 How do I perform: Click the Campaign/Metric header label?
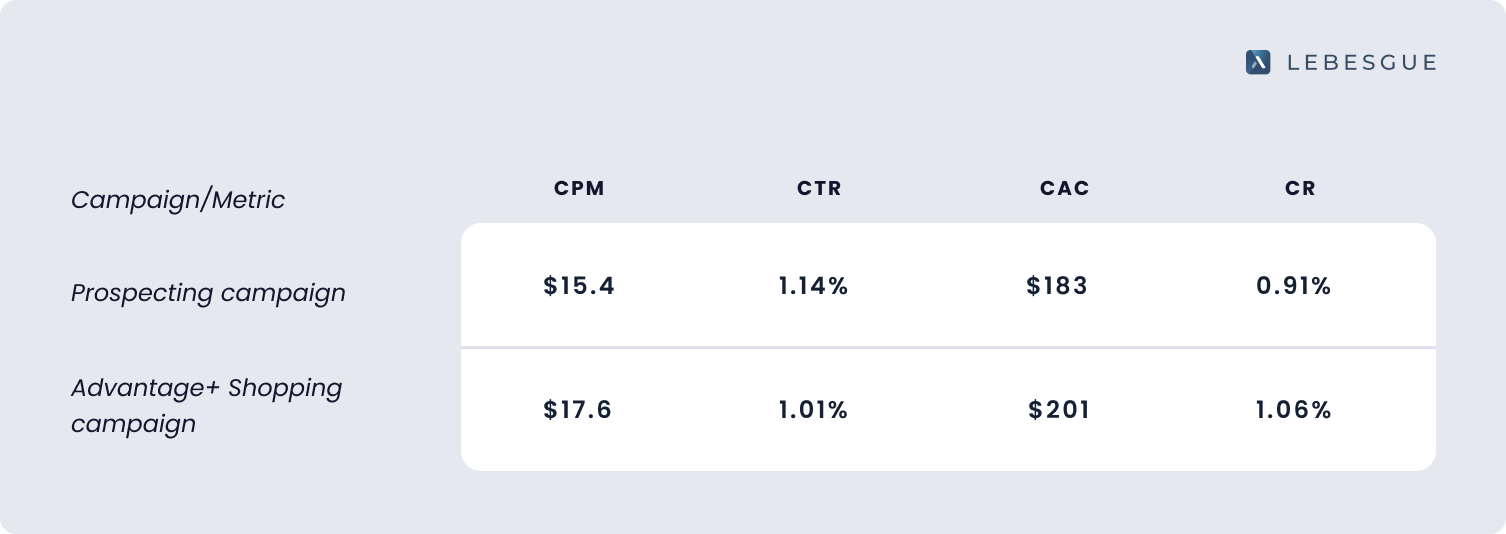coord(178,199)
